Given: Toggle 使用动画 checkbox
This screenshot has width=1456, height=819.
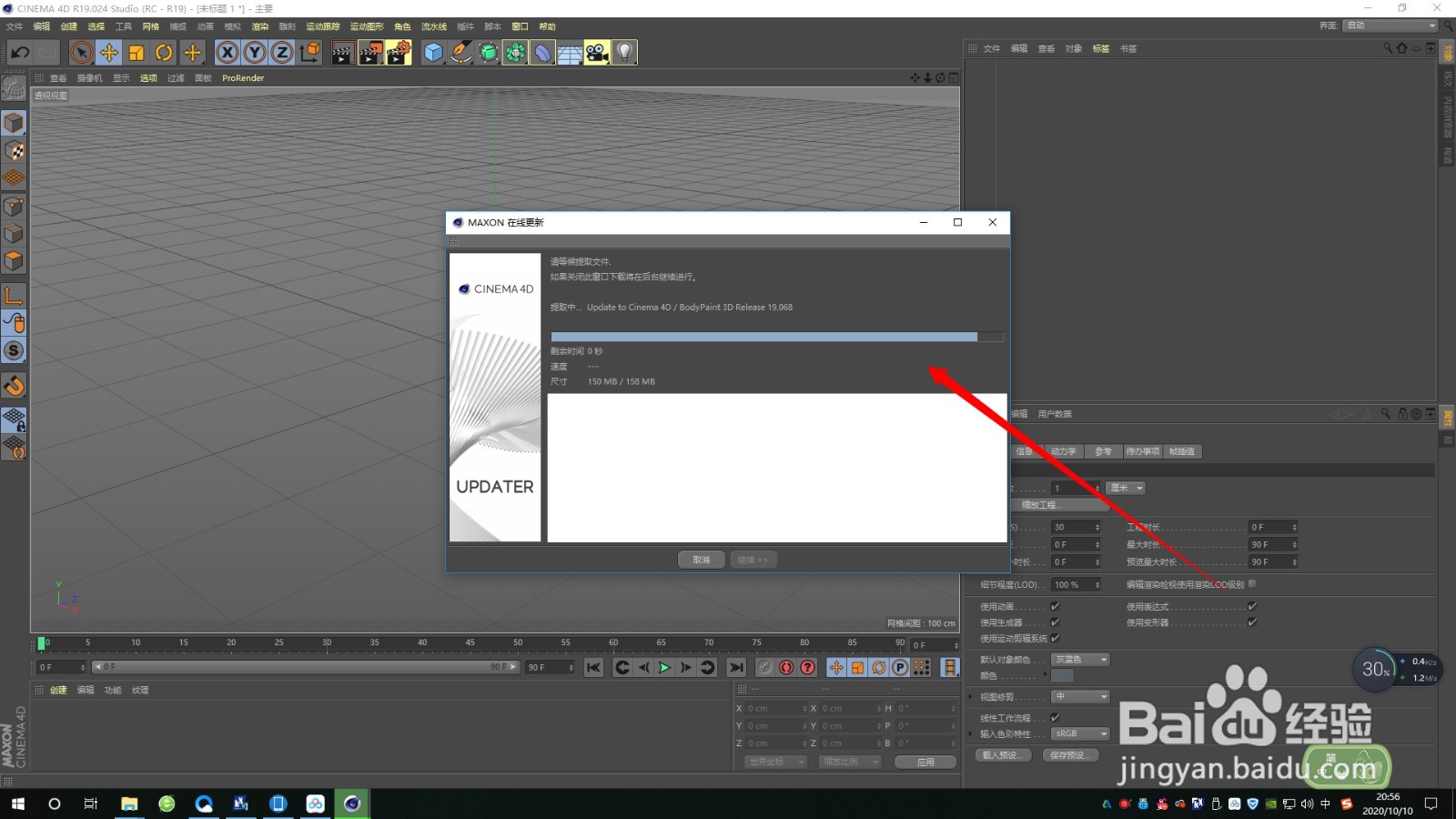Looking at the screenshot, I should [x=1055, y=606].
